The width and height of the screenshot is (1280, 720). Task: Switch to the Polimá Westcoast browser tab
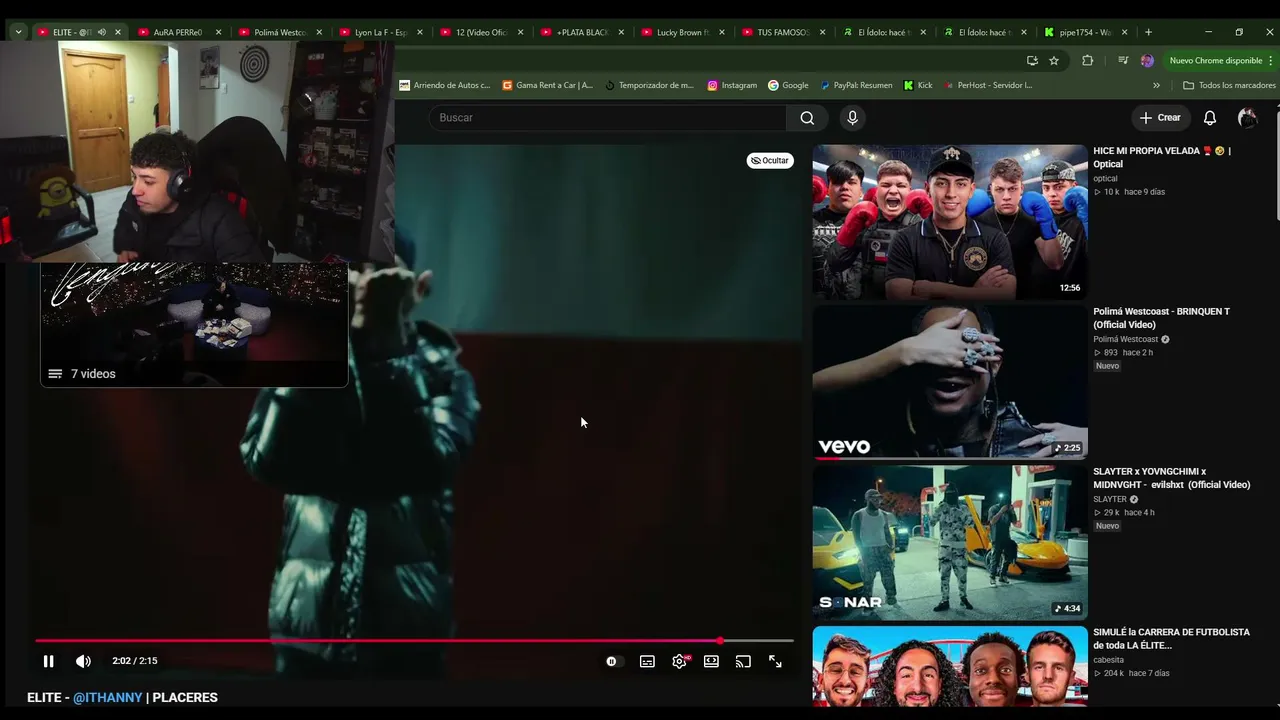pos(279,32)
